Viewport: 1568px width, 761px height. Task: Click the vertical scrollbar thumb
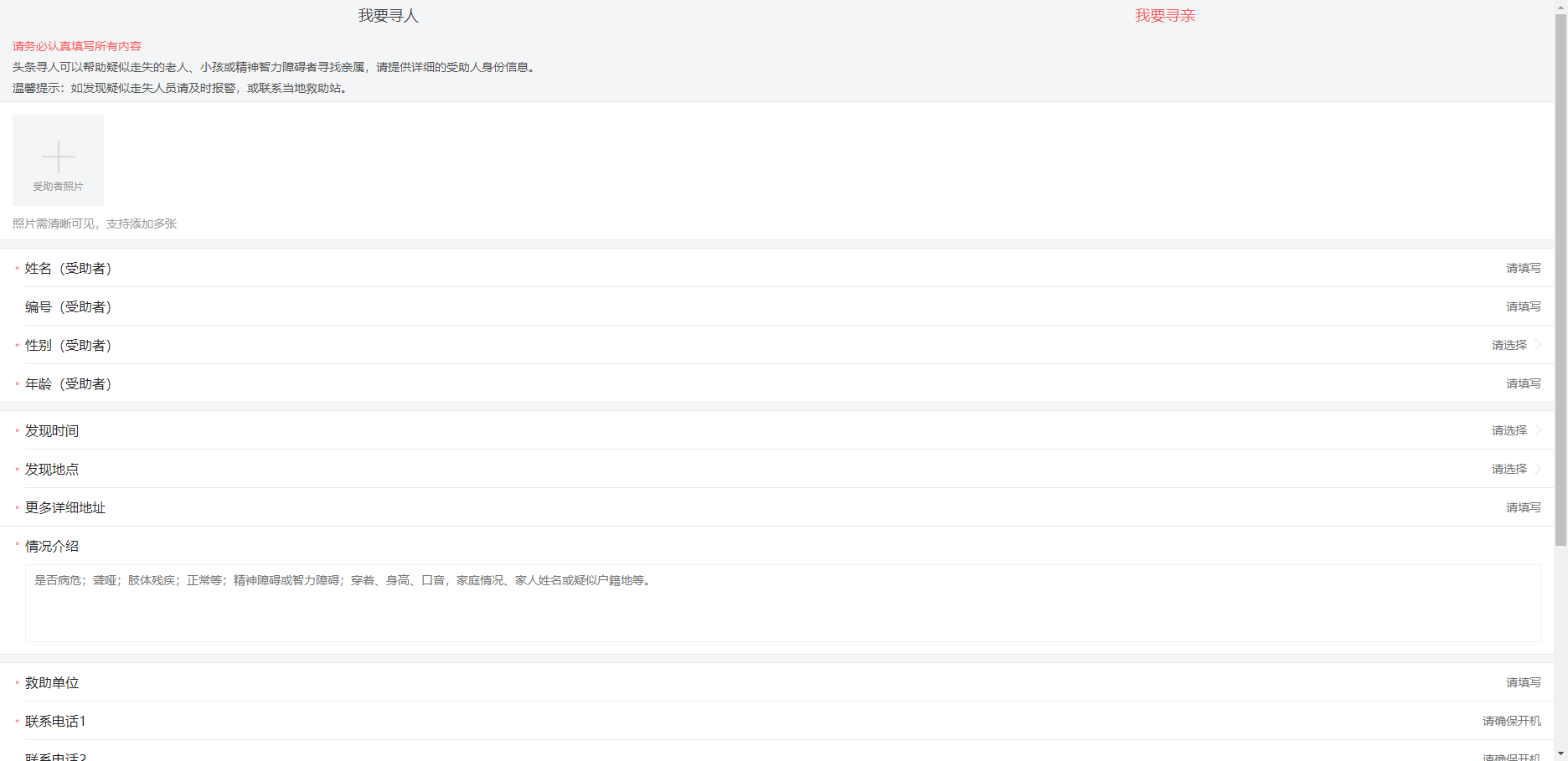click(1560, 276)
